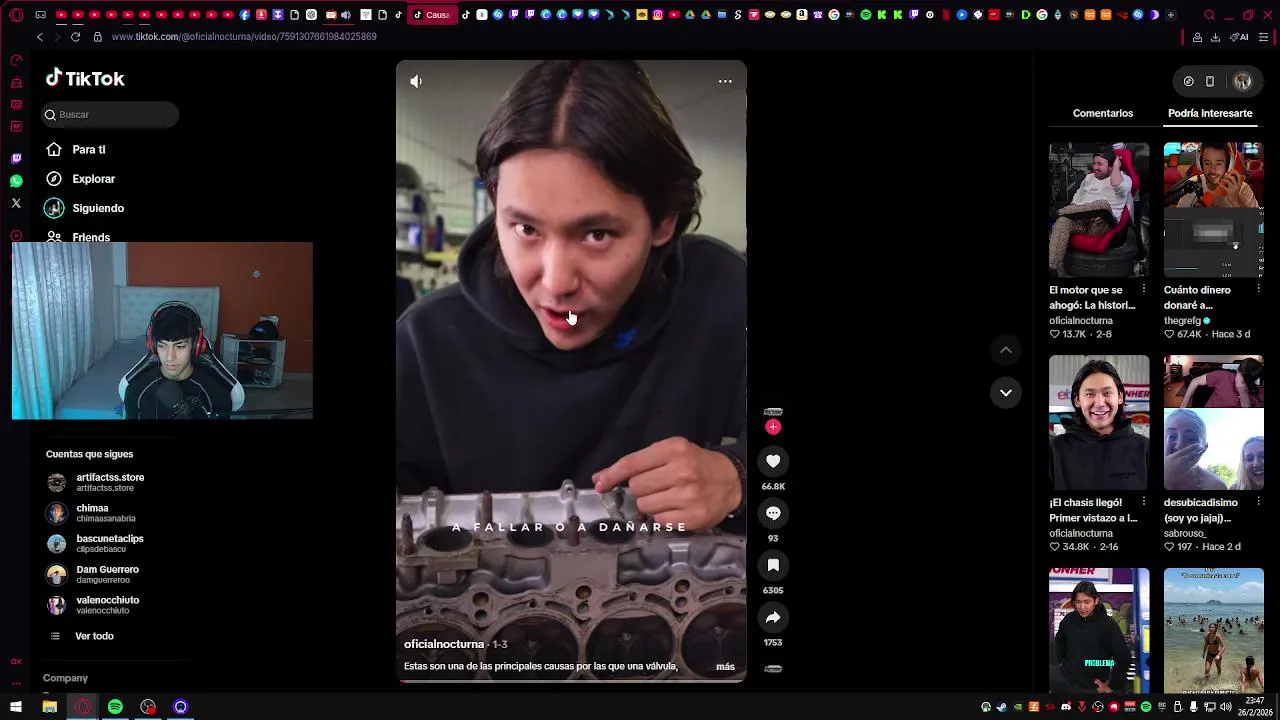This screenshot has width=1280, height=720.
Task: Open options for '¡El chasis llegó!' video
Action: (1144, 502)
